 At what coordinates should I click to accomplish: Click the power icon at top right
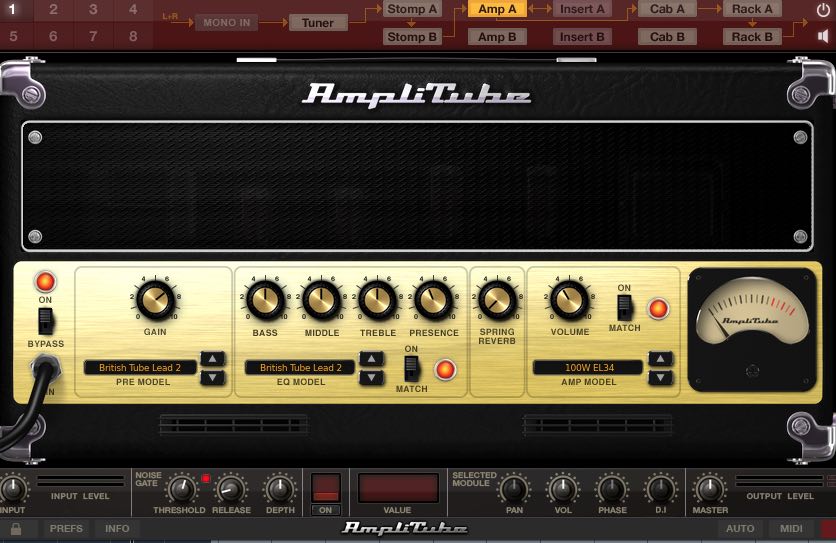[x=823, y=10]
